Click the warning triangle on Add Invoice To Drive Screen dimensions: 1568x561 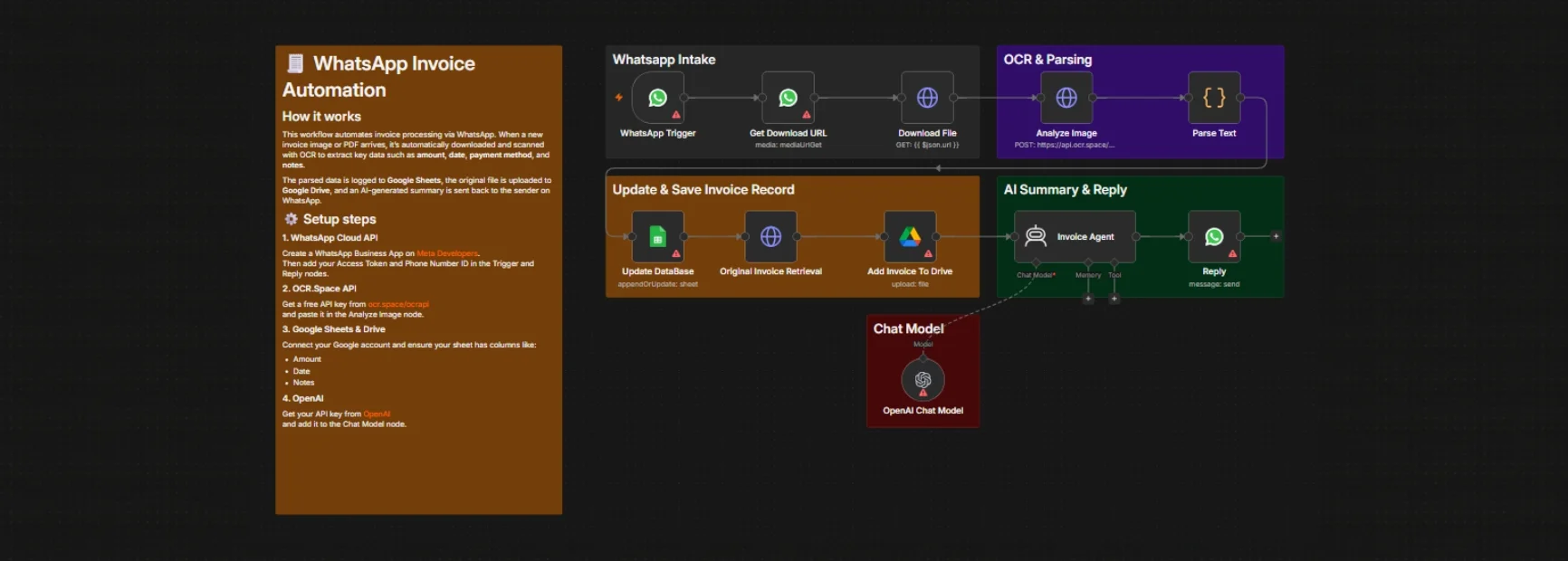(x=929, y=253)
